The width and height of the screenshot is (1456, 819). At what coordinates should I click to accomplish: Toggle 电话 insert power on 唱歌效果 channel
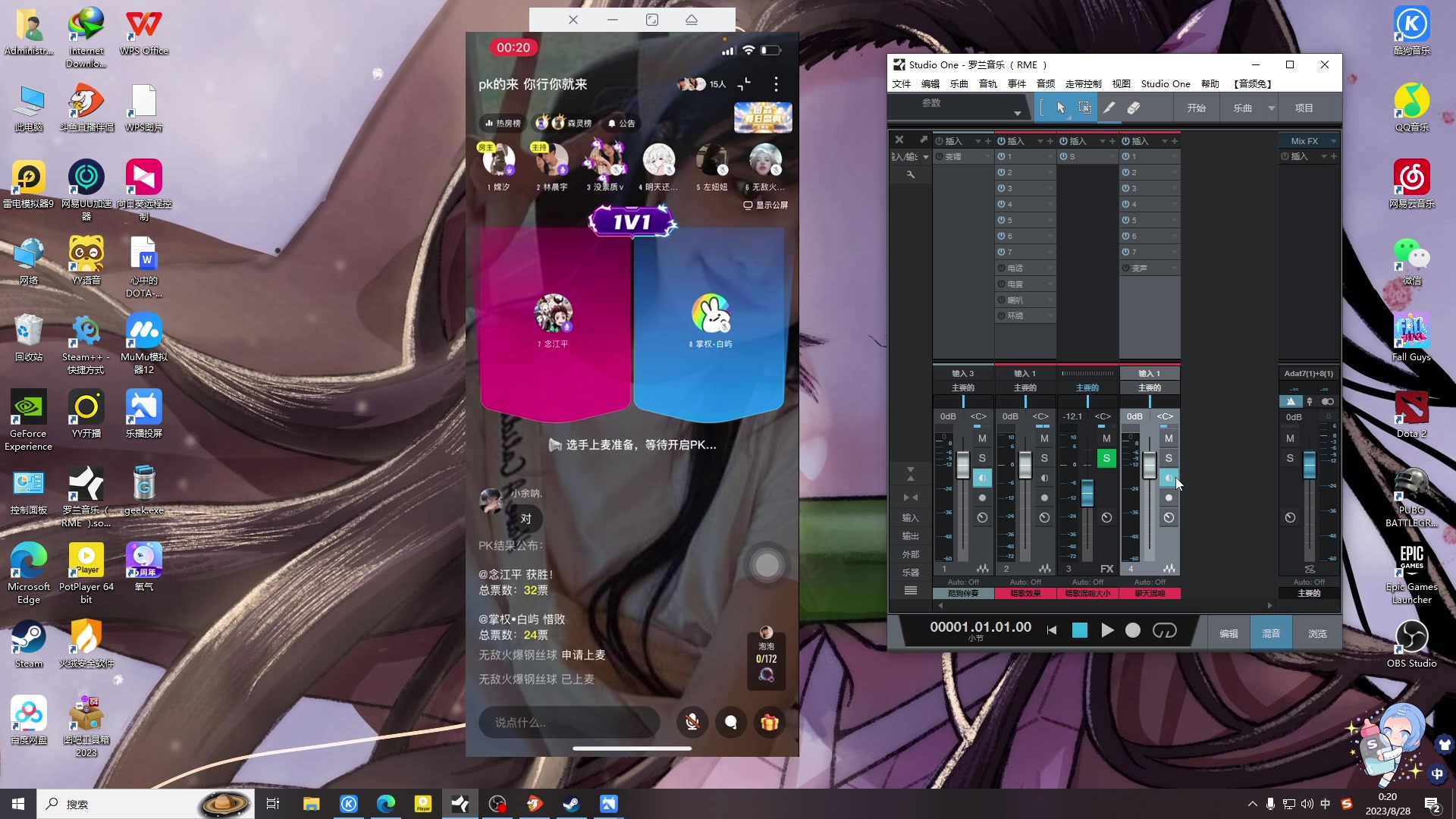(1002, 268)
